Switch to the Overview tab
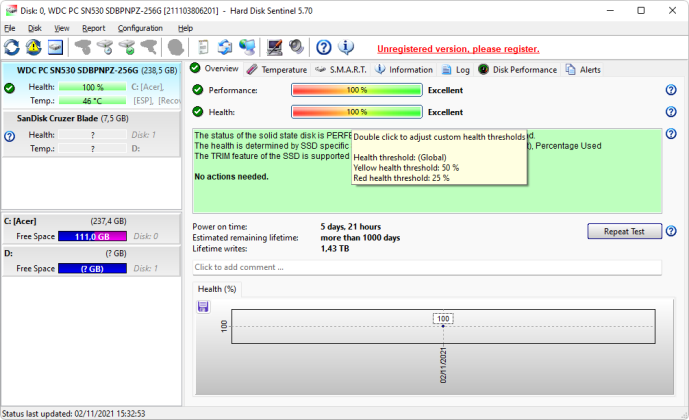Image resolution: width=689 pixels, height=420 pixels. [x=215, y=69]
